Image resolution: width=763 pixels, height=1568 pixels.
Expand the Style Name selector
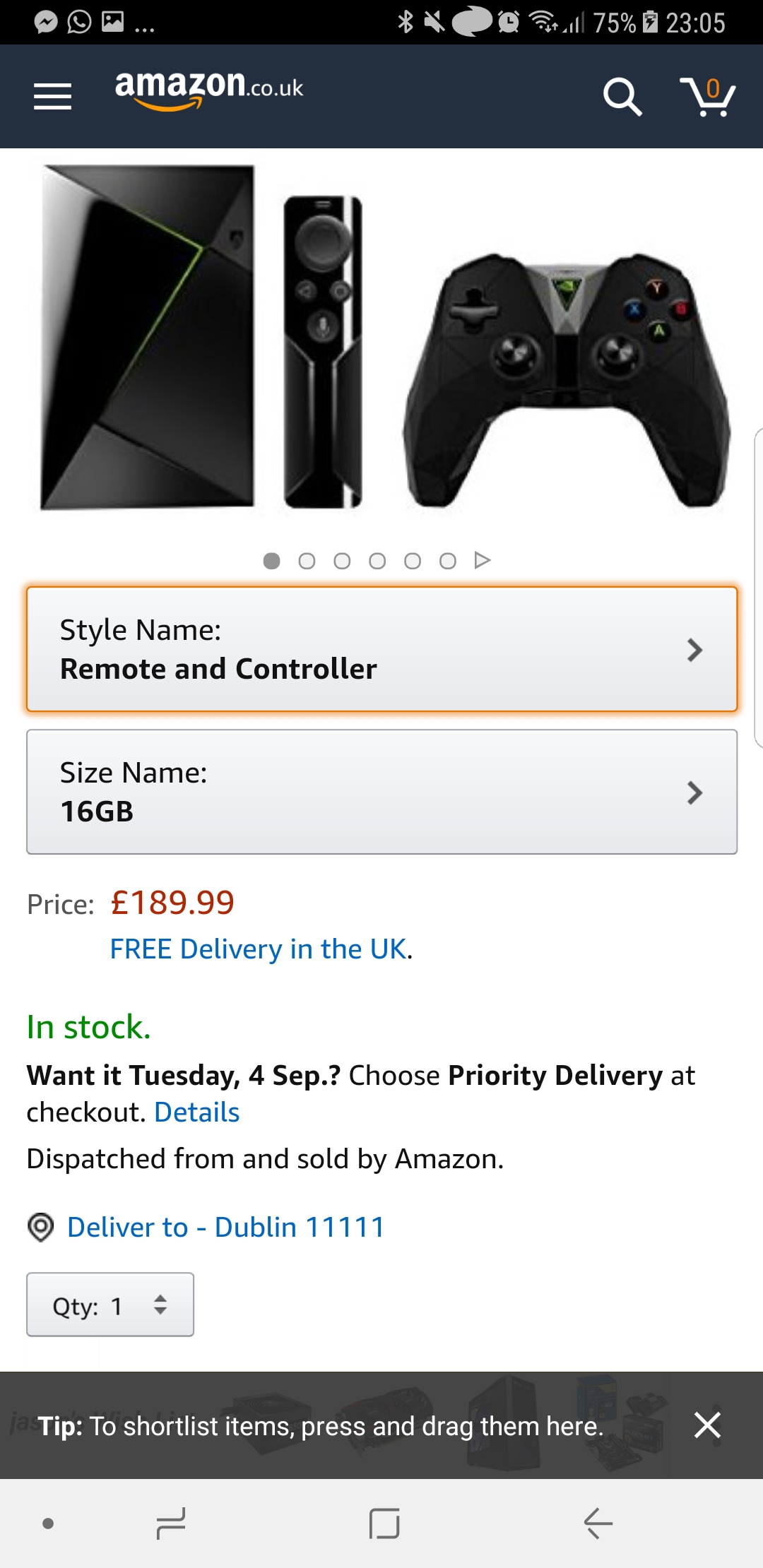381,649
